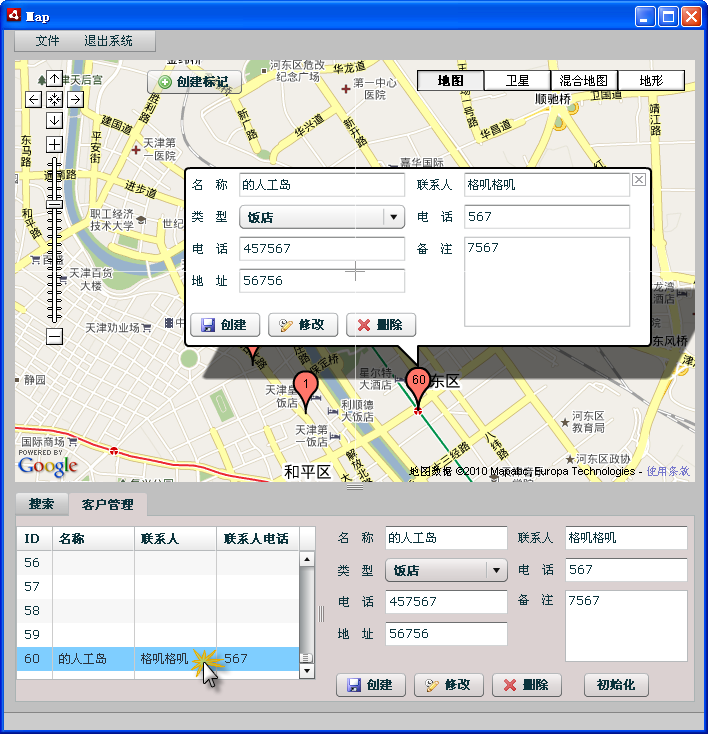Click the Google logo on map
The width and height of the screenshot is (708, 734).
48,465
